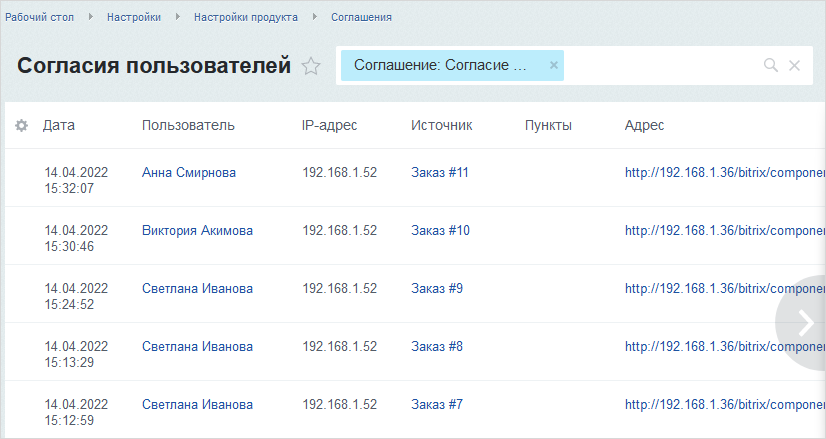
Task: Open user Виктория Акимова profile
Action: pyautogui.click(x=197, y=231)
